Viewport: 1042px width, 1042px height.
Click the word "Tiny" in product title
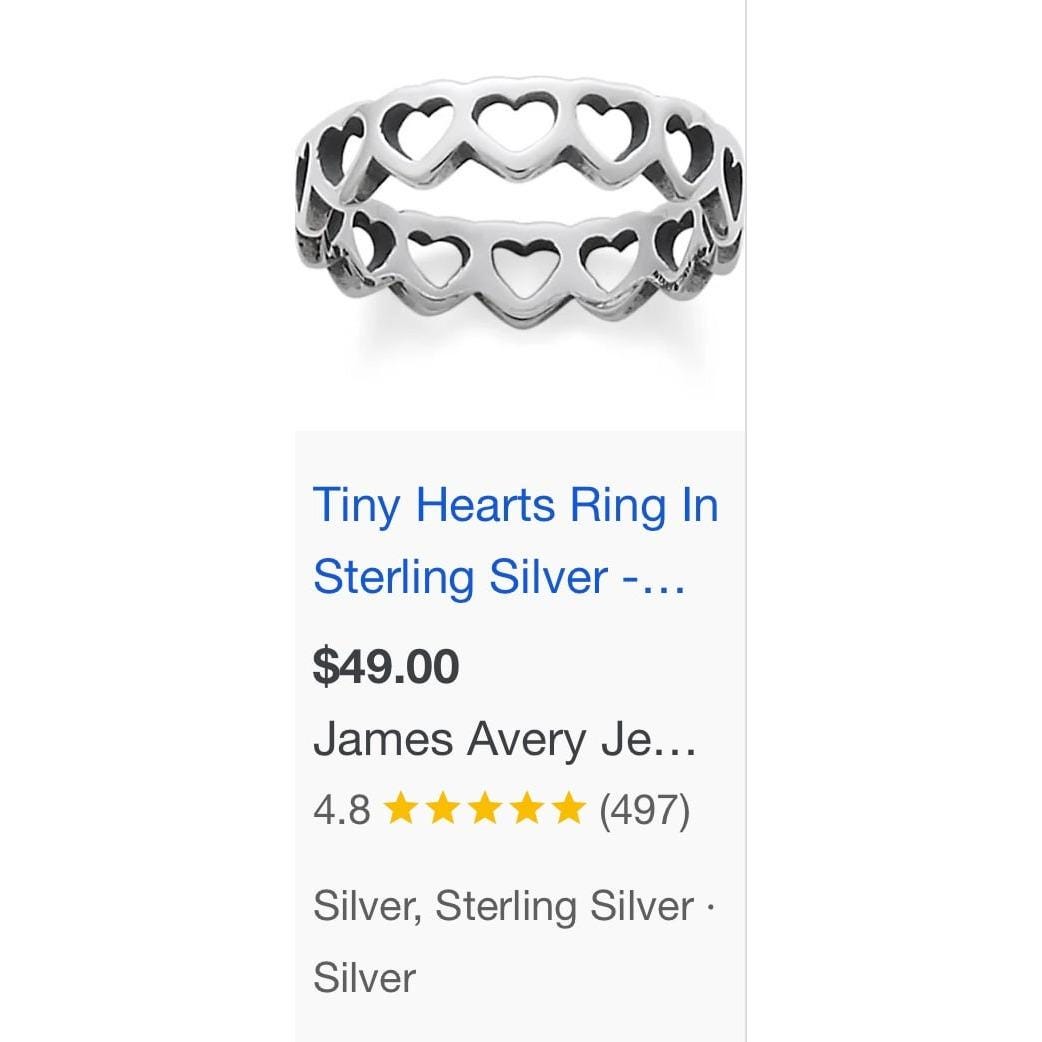[x=356, y=506]
